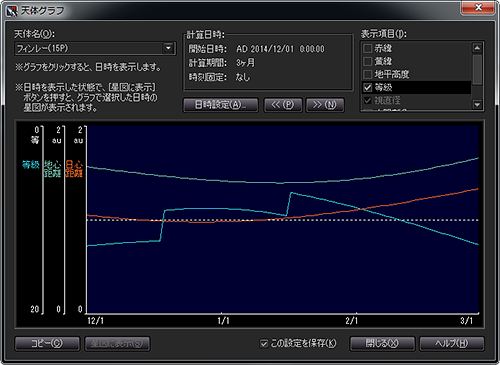
Task: Click the コピー(C) copy button
Action: pyautogui.click(x=47, y=344)
